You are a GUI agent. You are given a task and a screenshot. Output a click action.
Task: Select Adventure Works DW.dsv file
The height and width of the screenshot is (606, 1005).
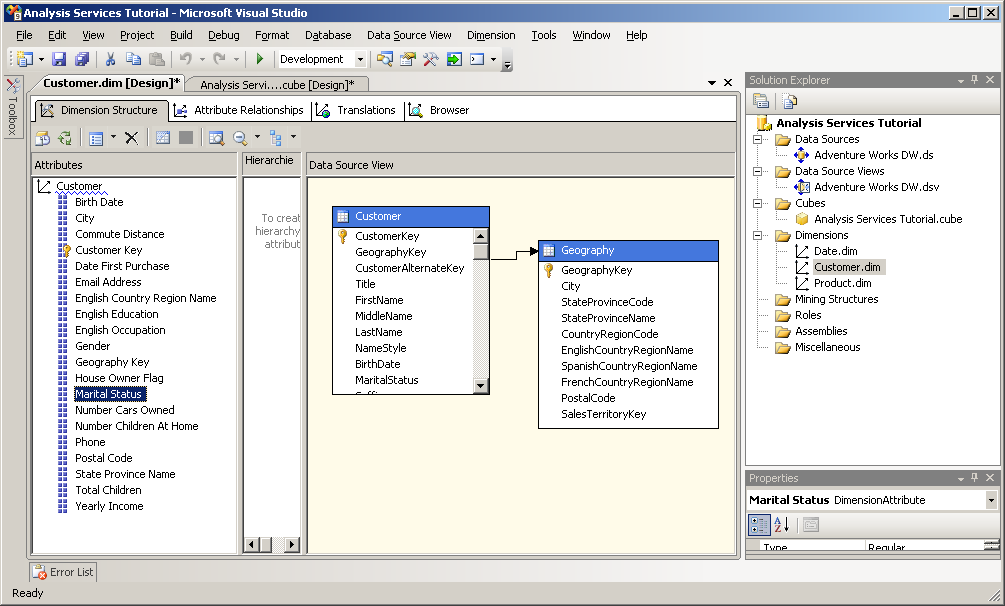coord(876,187)
